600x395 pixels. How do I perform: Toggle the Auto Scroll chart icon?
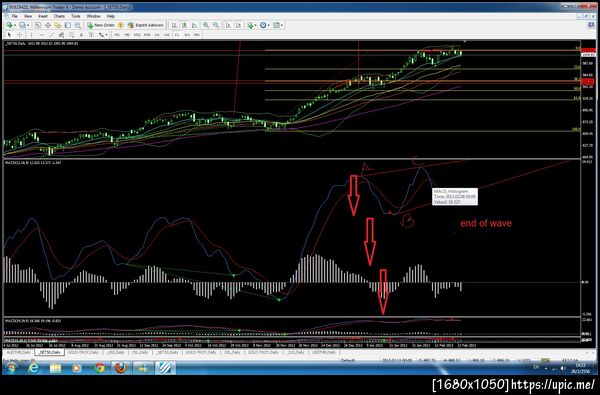tap(228, 25)
